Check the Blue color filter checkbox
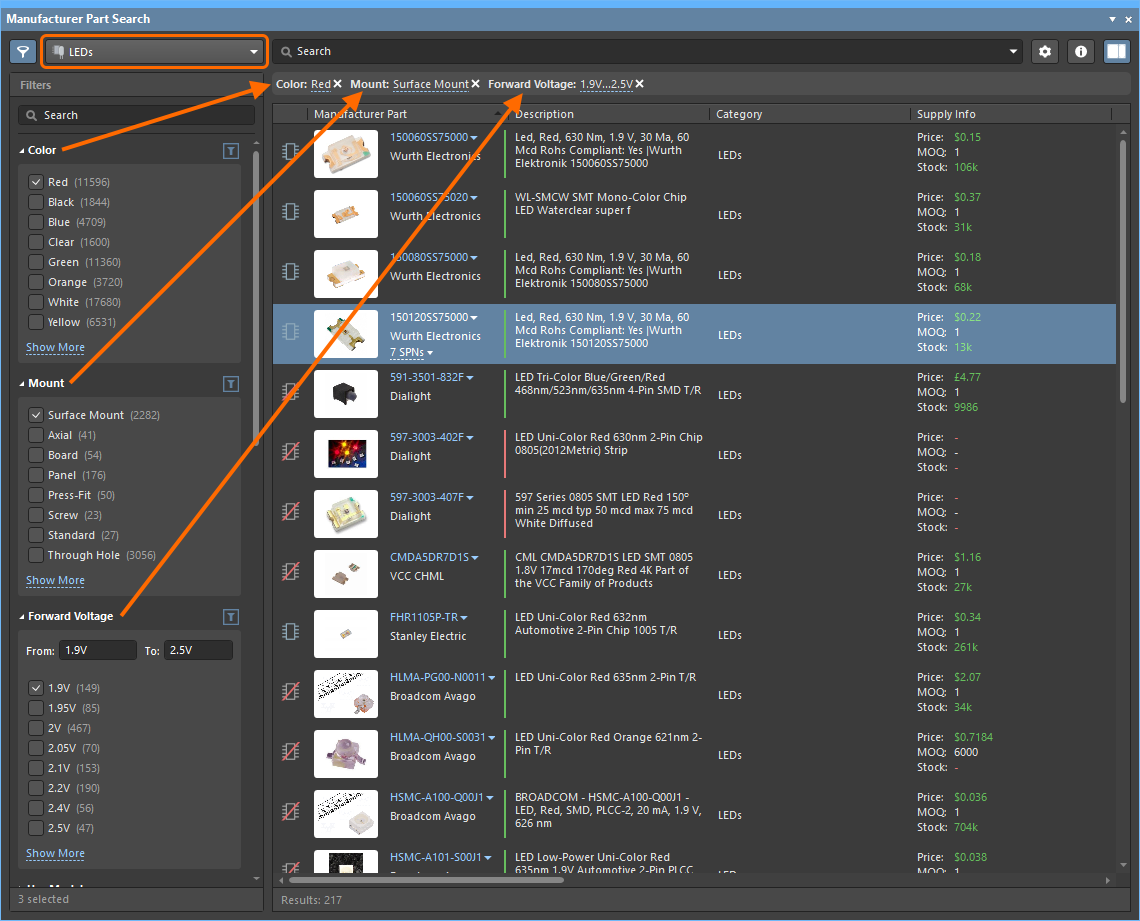Viewport: 1140px width, 921px height. coord(36,221)
